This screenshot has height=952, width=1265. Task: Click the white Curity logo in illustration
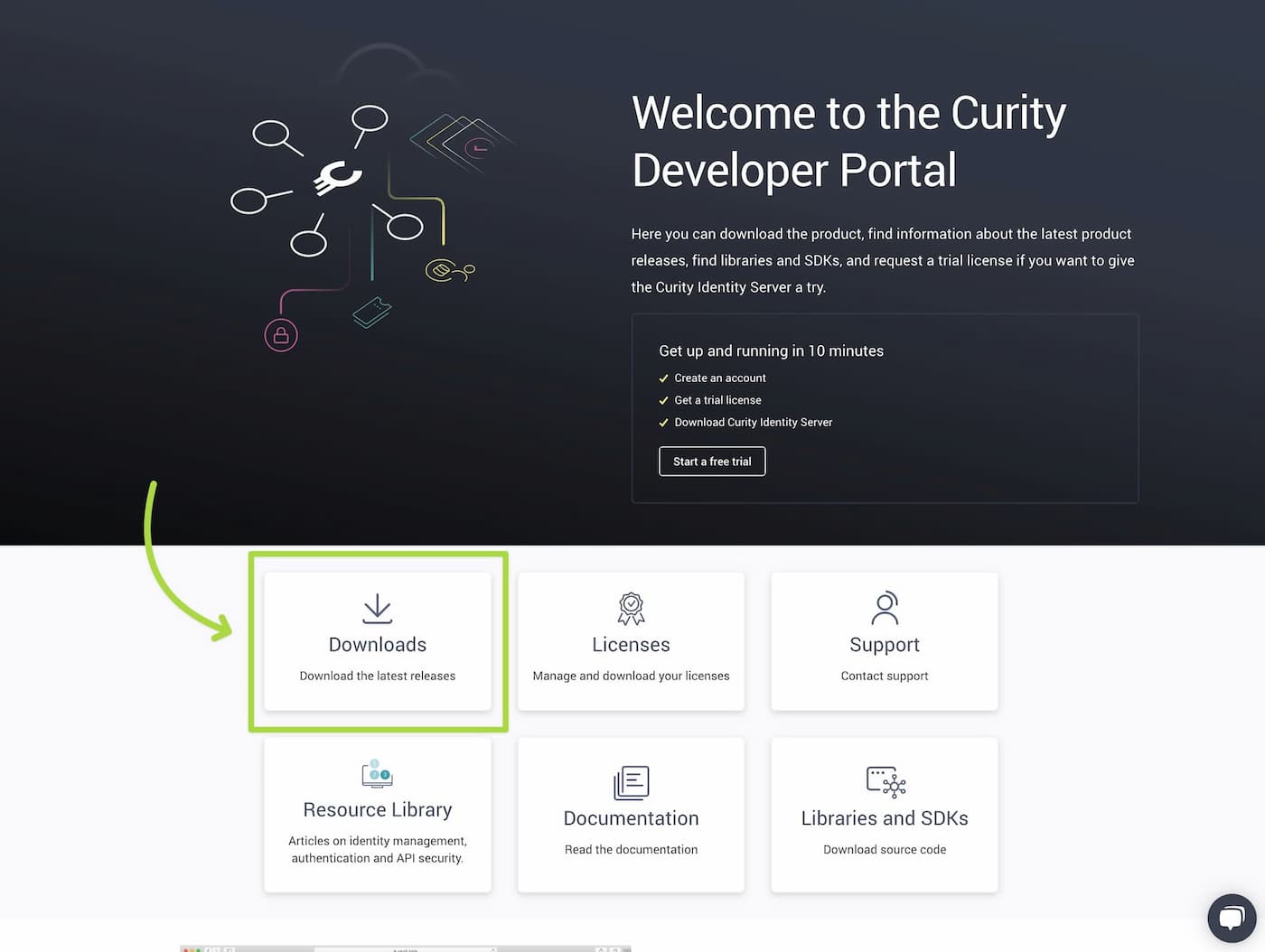pyautogui.click(x=338, y=178)
